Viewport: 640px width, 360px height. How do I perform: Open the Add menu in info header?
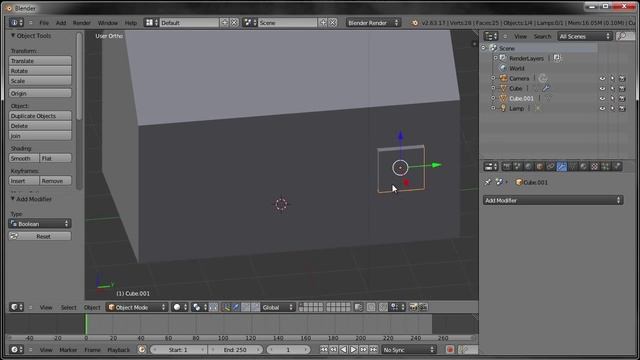pos(61,23)
